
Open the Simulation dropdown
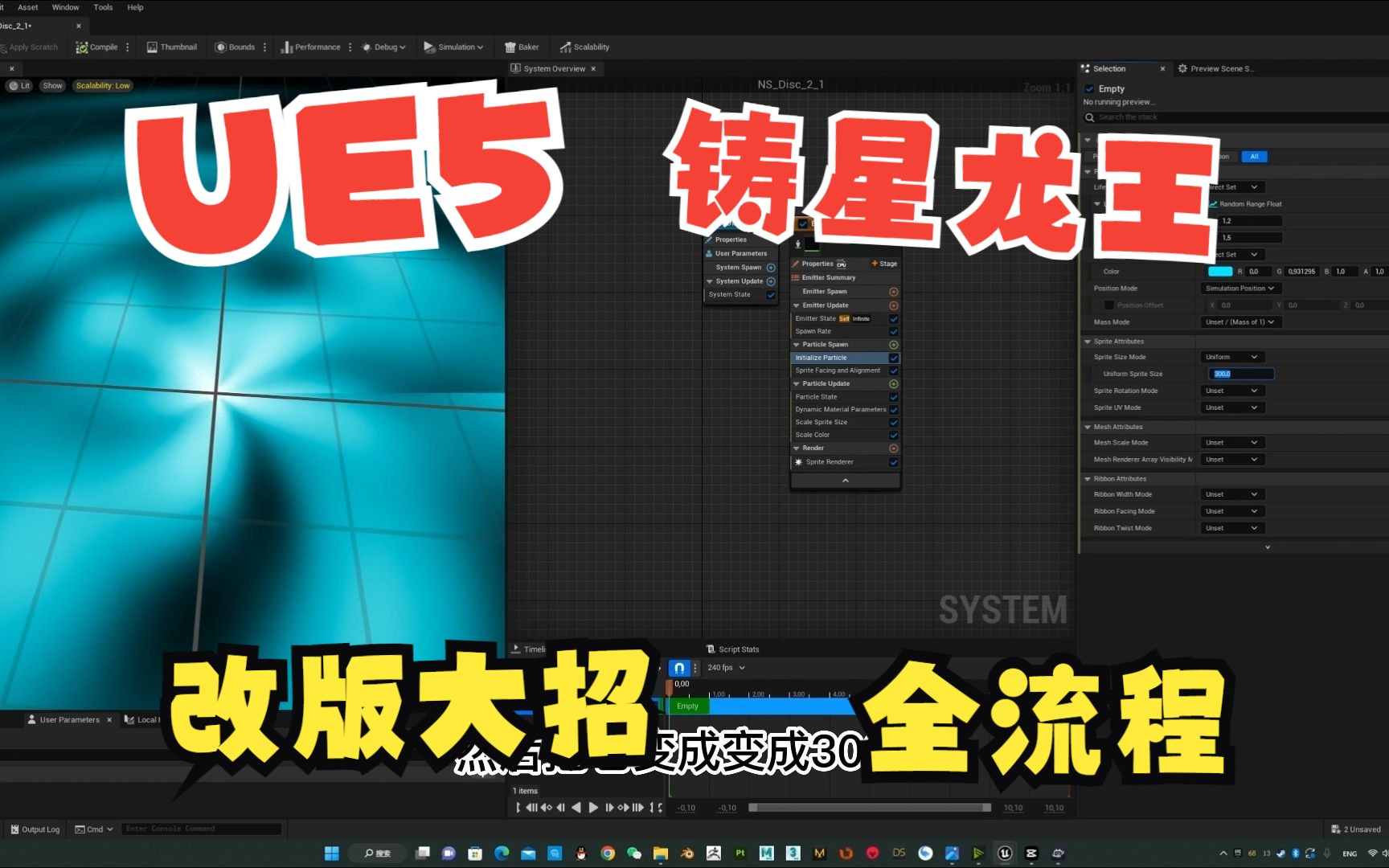point(453,47)
